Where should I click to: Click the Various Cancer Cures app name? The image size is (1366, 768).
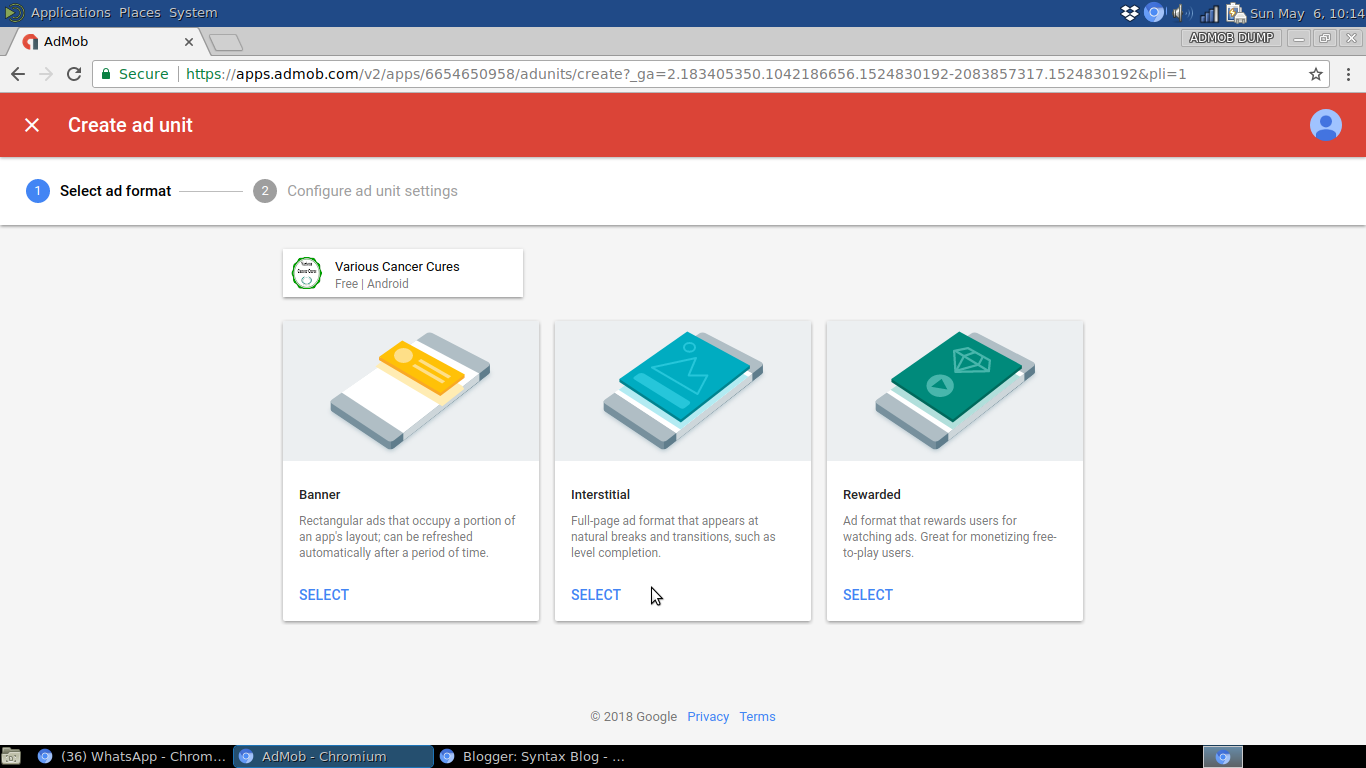click(397, 267)
